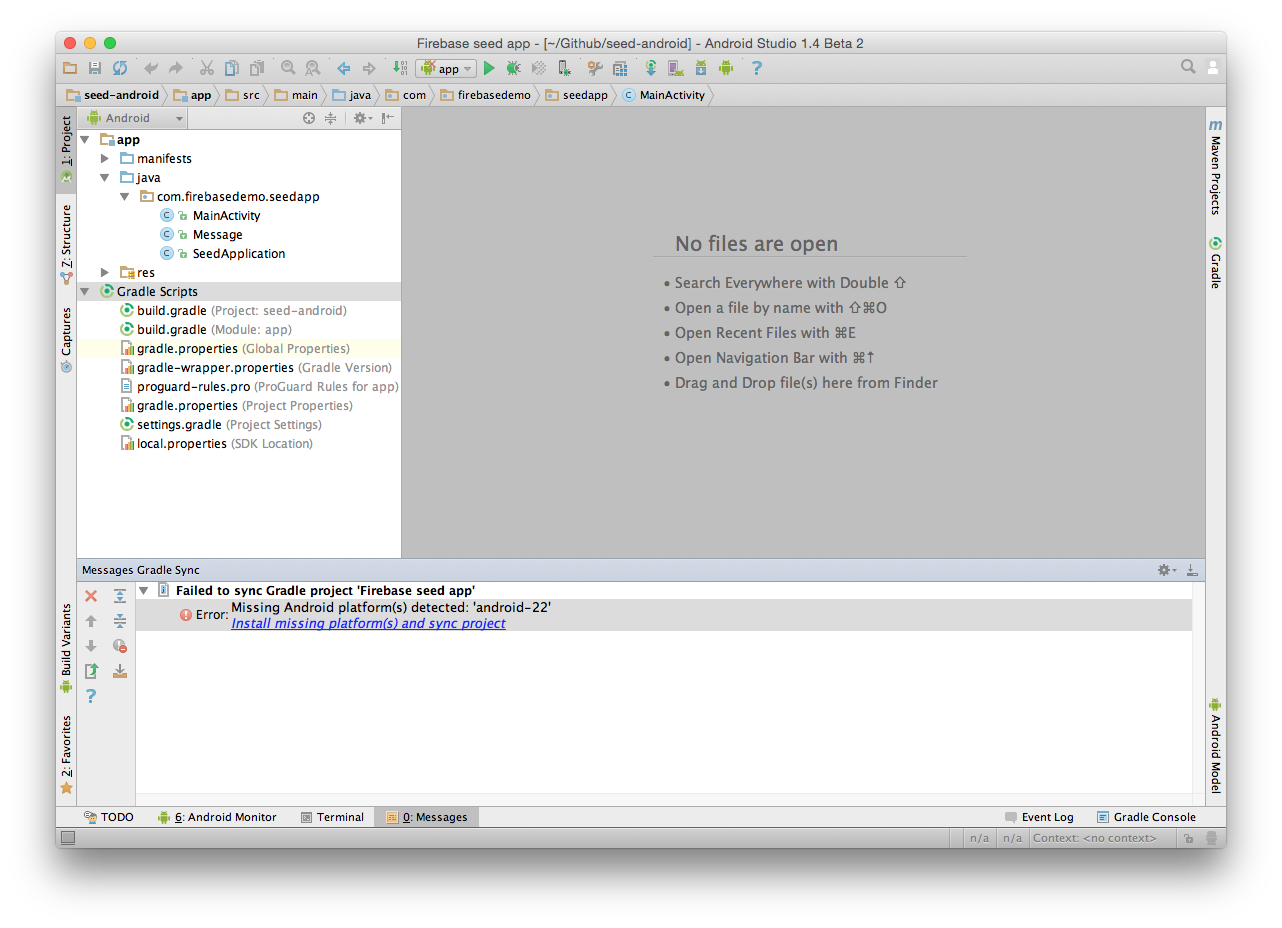Click the Cut scissors toolbar icon
Viewport: 1282px width, 928px height.
pyautogui.click(x=206, y=68)
